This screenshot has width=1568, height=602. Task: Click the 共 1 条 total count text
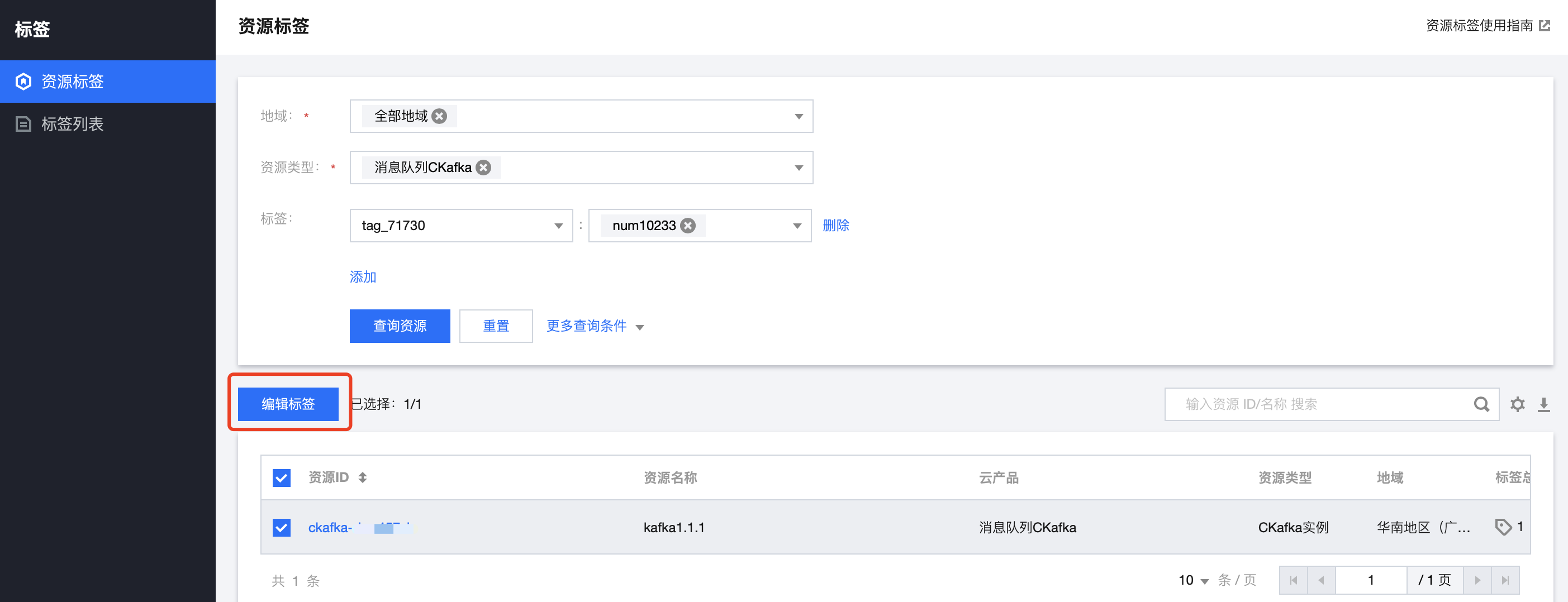tap(296, 581)
